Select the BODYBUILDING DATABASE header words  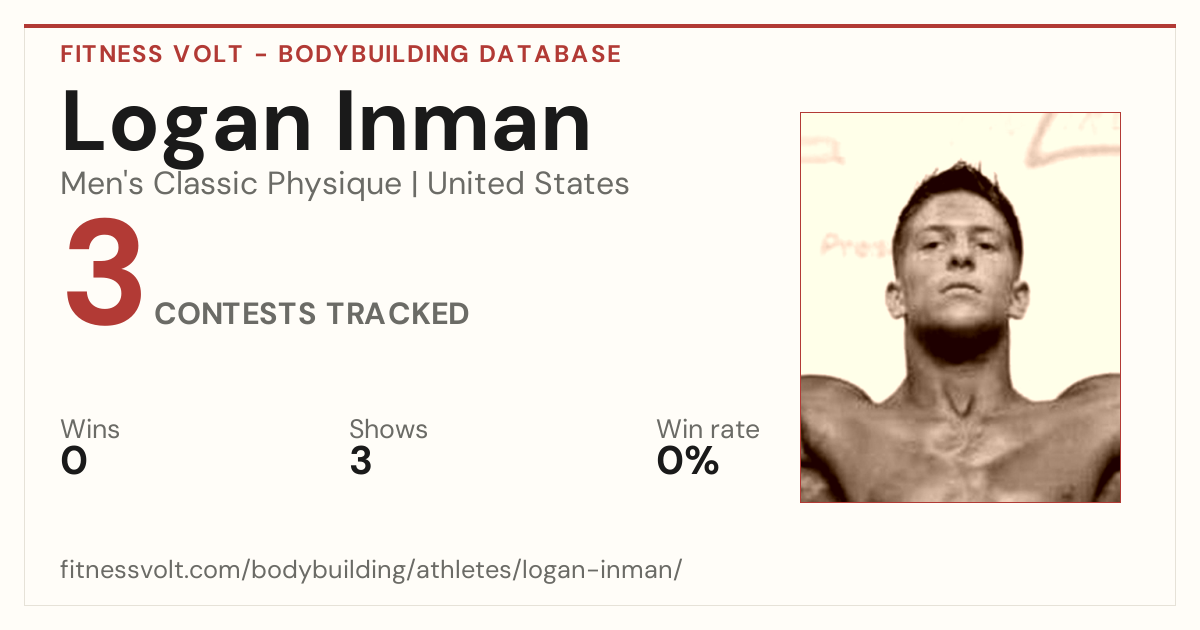tap(450, 54)
